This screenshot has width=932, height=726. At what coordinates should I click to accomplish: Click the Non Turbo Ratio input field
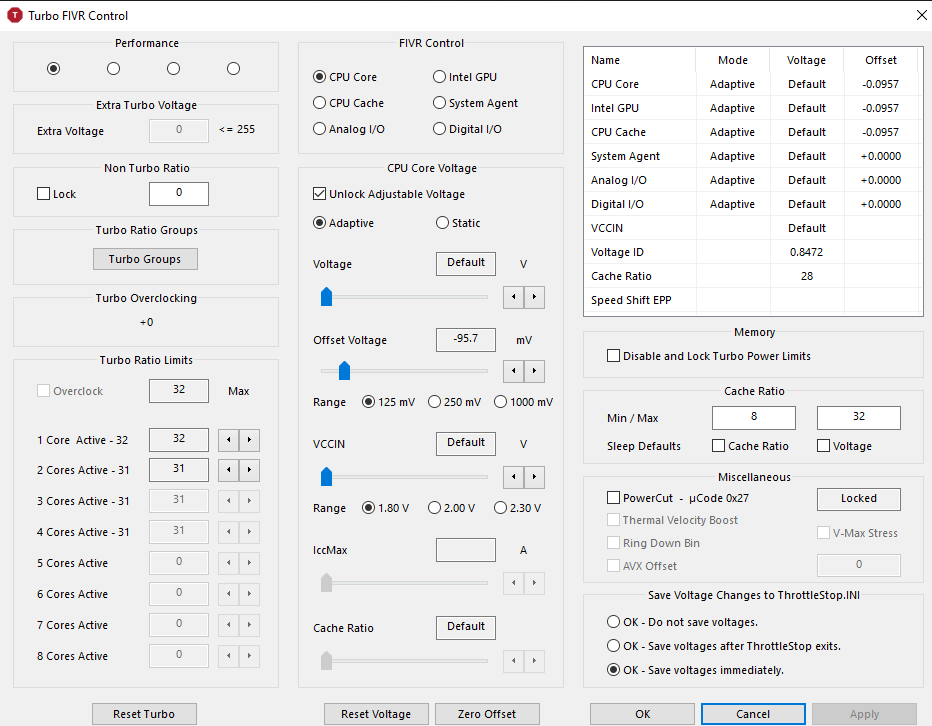pos(179,194)
